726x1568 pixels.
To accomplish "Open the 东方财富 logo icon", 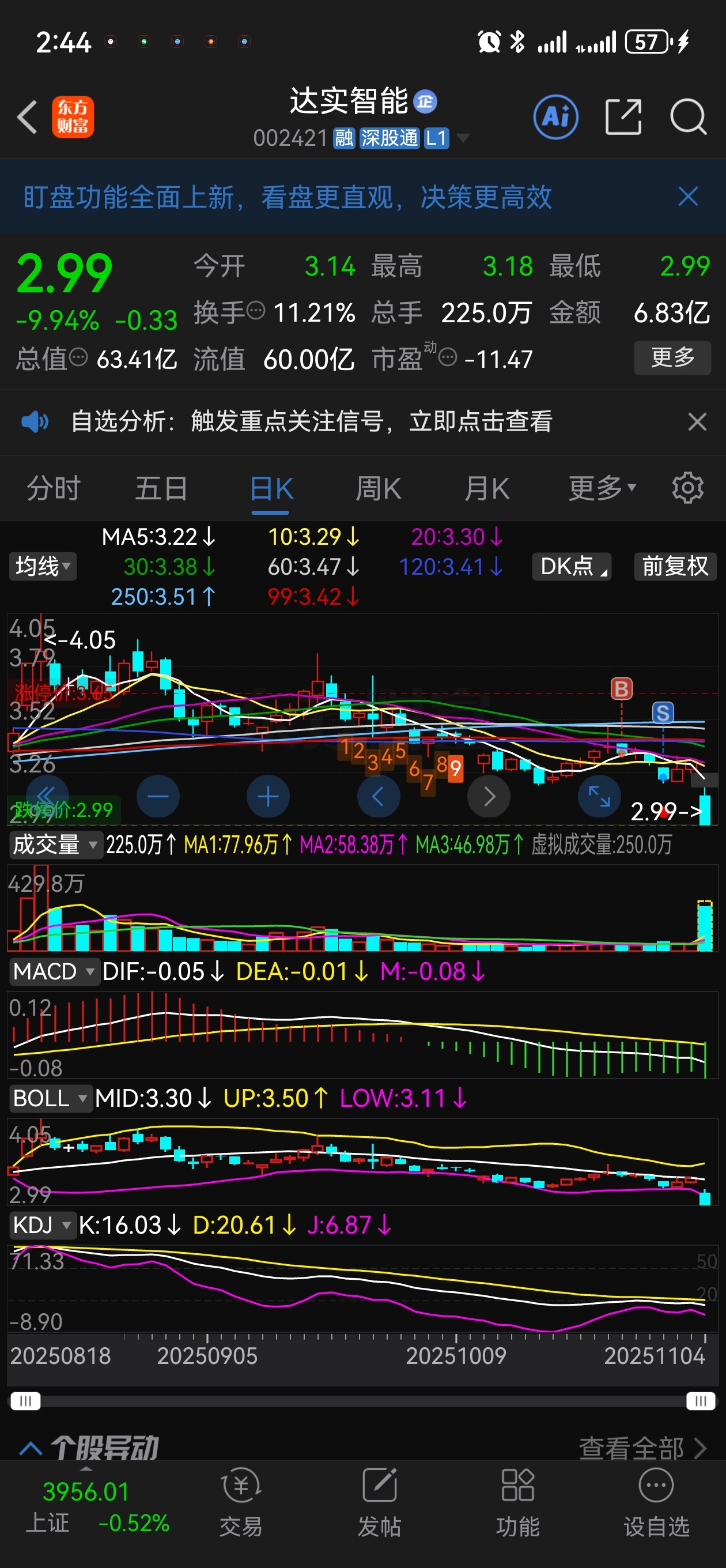I will [x=73, y=117].
